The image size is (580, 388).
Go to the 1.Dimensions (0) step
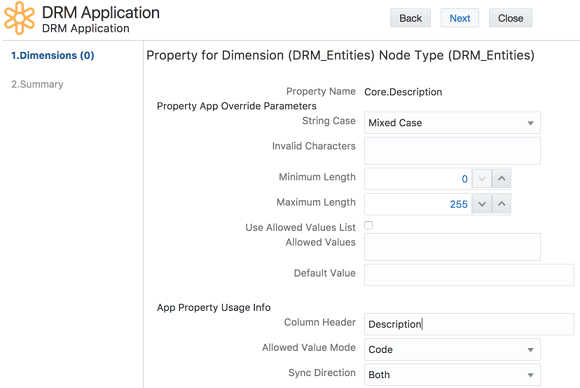pos(53,55)
